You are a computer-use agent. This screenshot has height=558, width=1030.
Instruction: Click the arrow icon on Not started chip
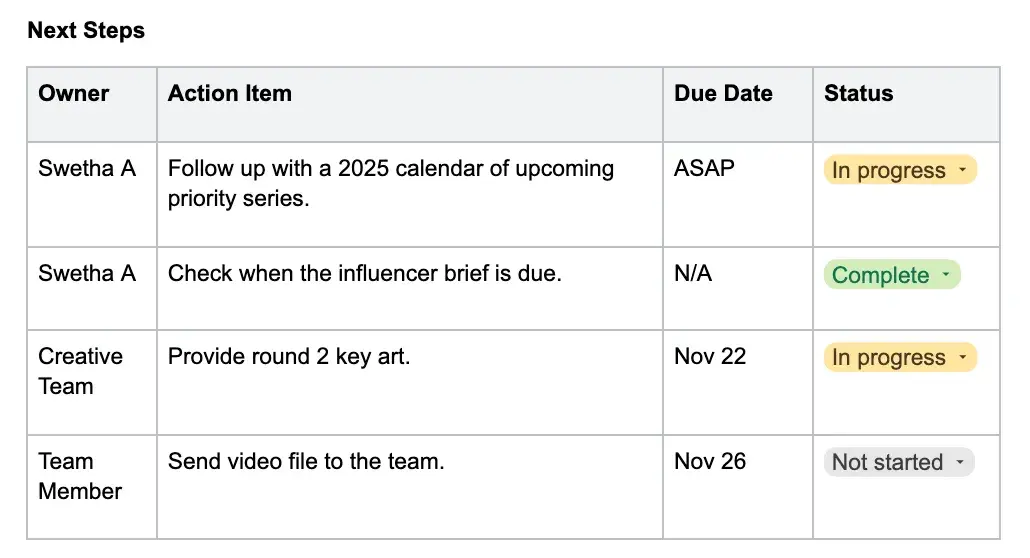[960, 462]
